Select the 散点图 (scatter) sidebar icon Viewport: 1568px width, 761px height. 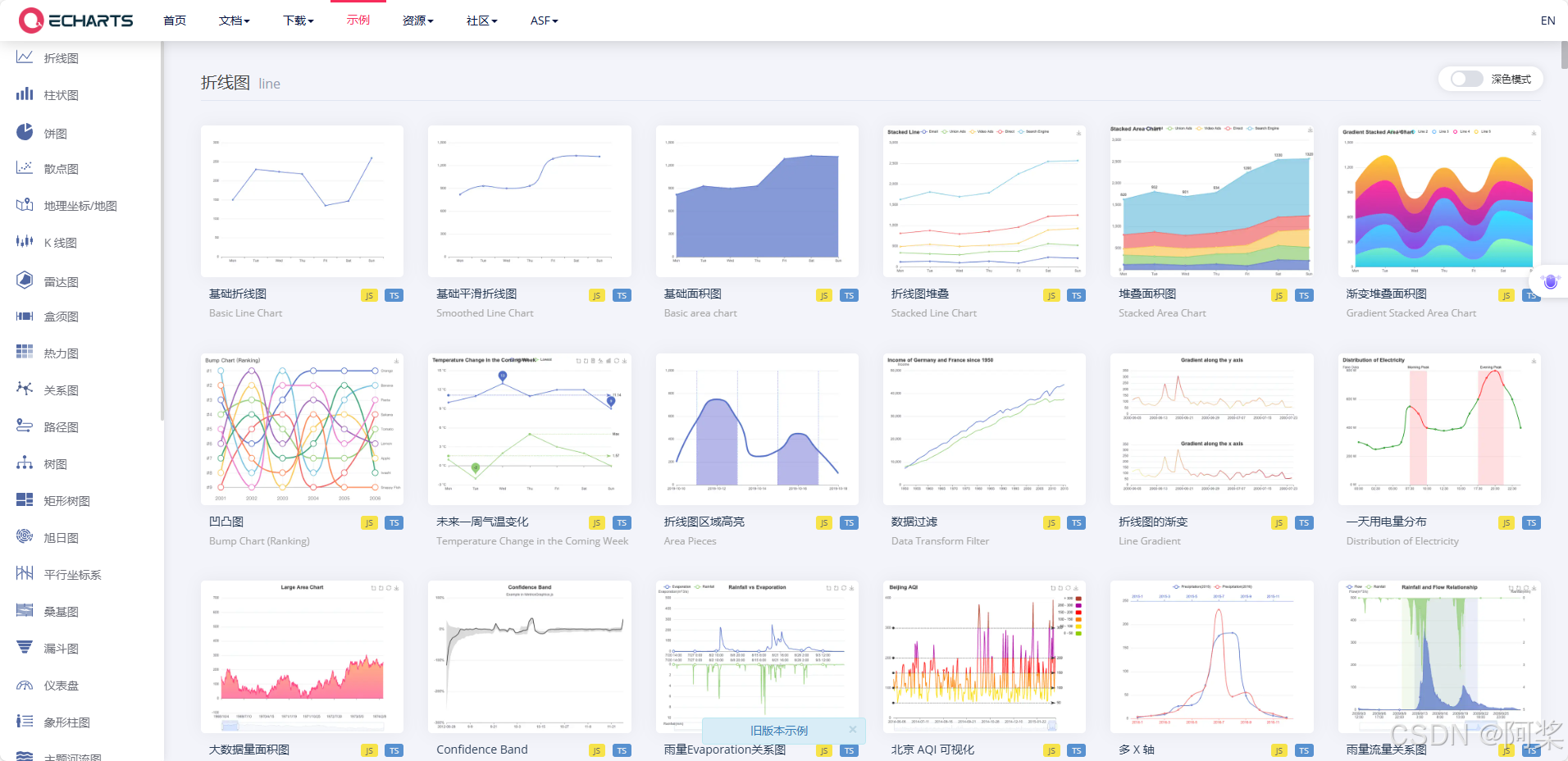[x=25, y=168]
